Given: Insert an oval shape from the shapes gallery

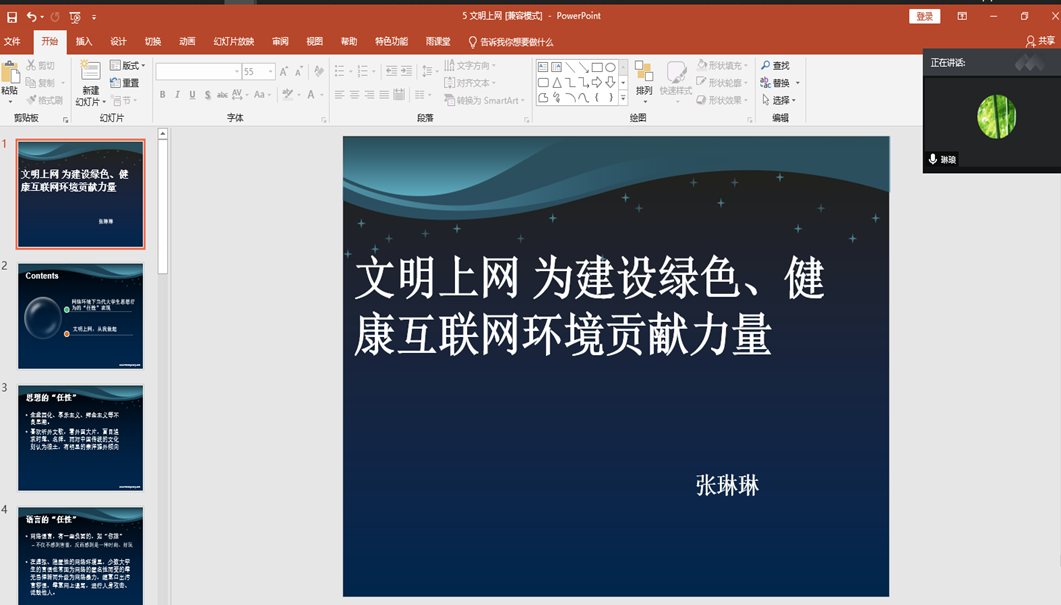Looking at the screenshot, I should 610,66.
